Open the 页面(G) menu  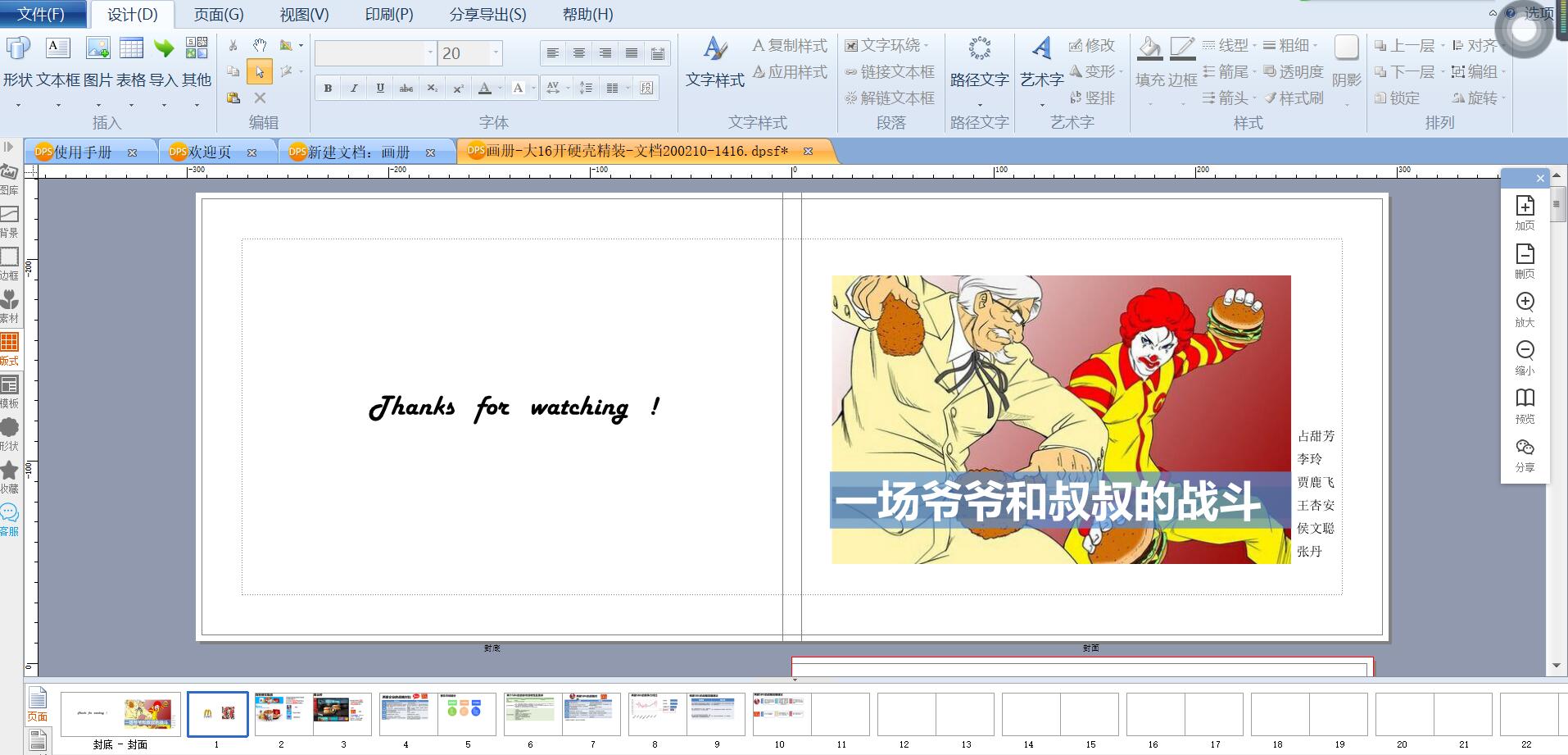click(219, 14)
